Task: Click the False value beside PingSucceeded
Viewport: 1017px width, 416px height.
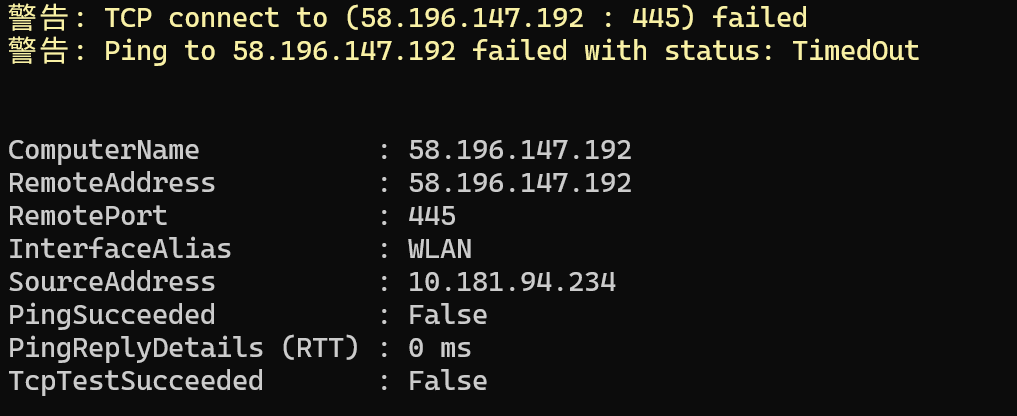Action: point(448,315)
